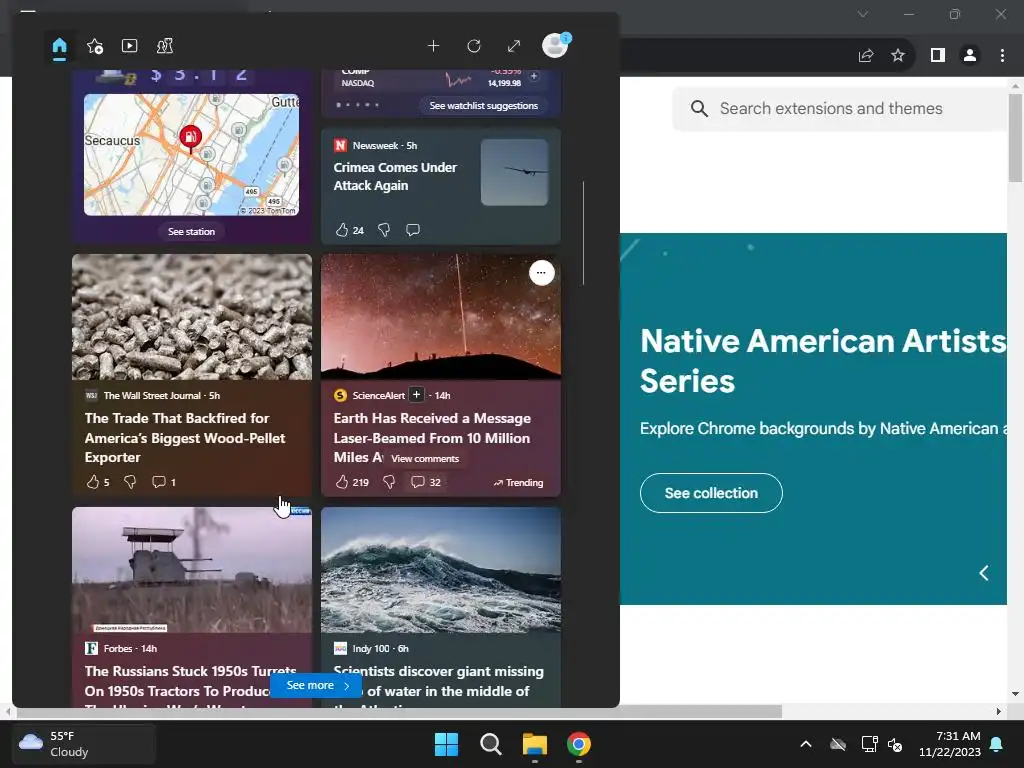Open the Forbes turret article image
The width and height of the screenshot is (1024, 768).
192,570
